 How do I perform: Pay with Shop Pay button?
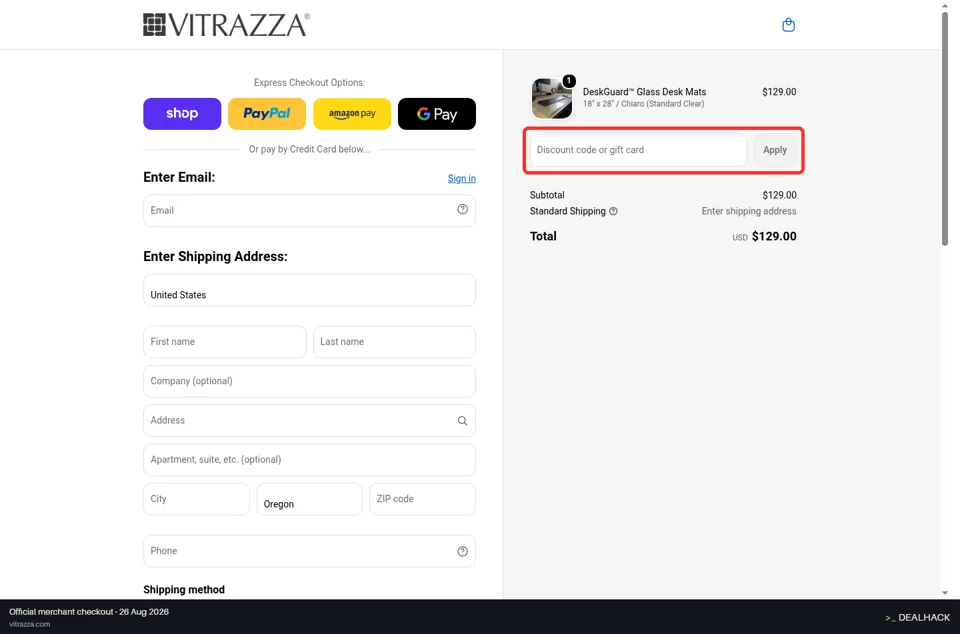tap(182, 114)
